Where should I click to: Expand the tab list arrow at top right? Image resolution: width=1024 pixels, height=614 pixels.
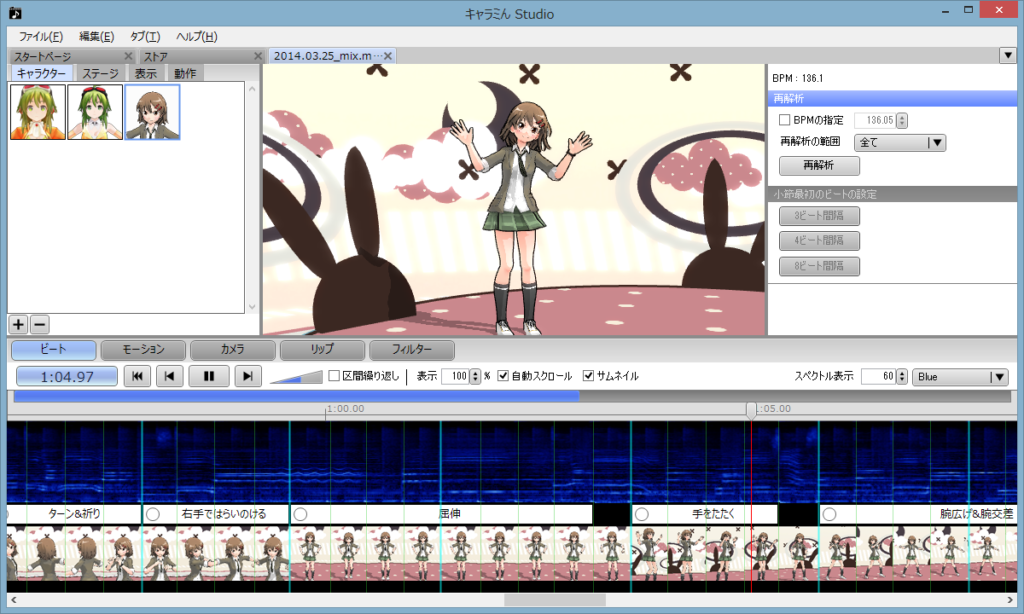click(x=1008, y=55)
